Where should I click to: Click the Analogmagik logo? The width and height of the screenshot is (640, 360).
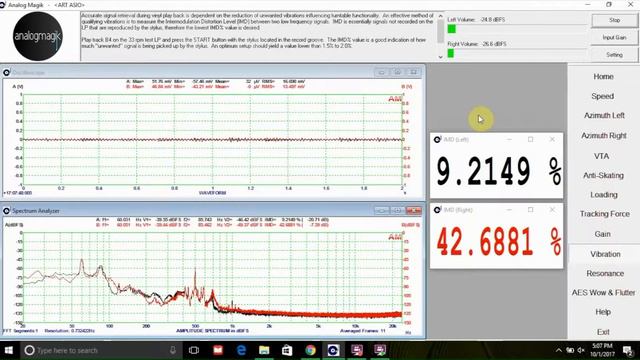click(38, 36)
